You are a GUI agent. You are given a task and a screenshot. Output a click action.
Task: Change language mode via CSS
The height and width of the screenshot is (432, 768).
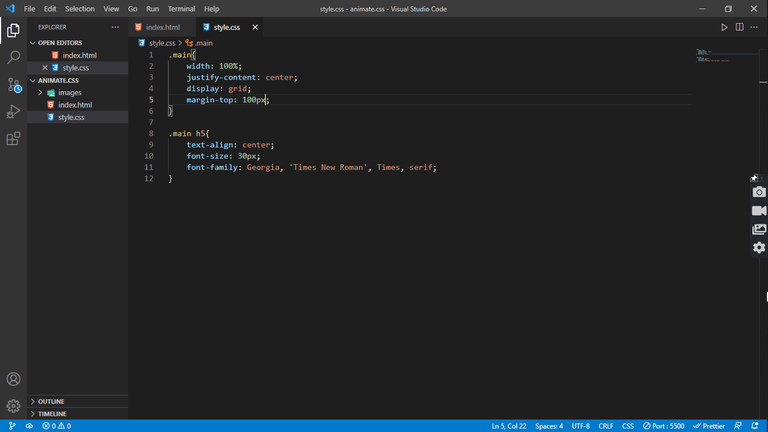[628, 426]
